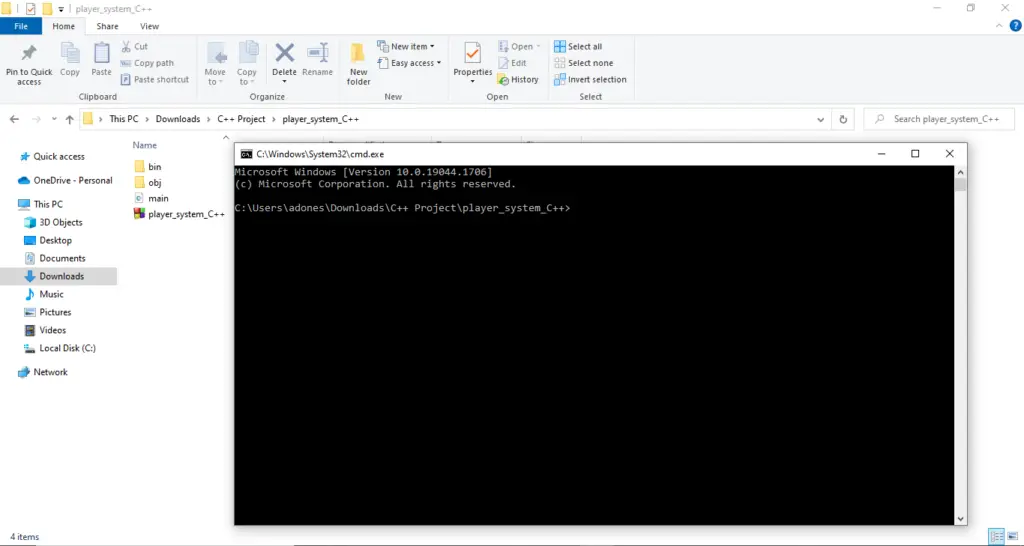Open the File menu
The image size is (1024, 546).
pyautogui.click(x=20, y=26)
